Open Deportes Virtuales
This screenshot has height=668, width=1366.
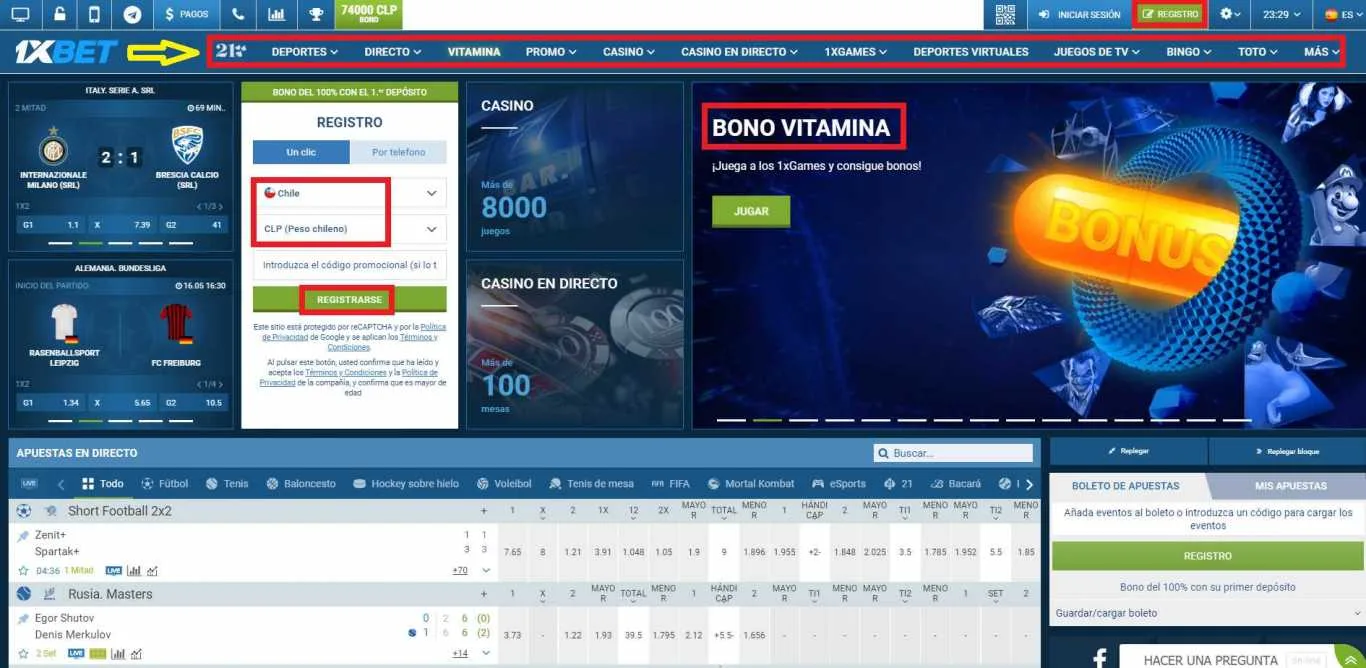(971, 52)
